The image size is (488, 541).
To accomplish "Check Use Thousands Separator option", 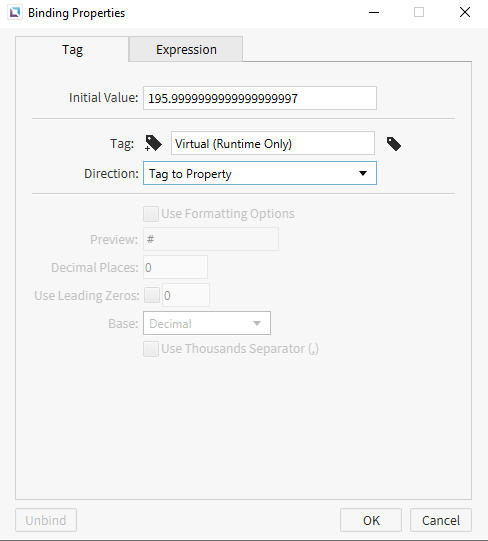I will pyautogui.click(x=151, y=349).
